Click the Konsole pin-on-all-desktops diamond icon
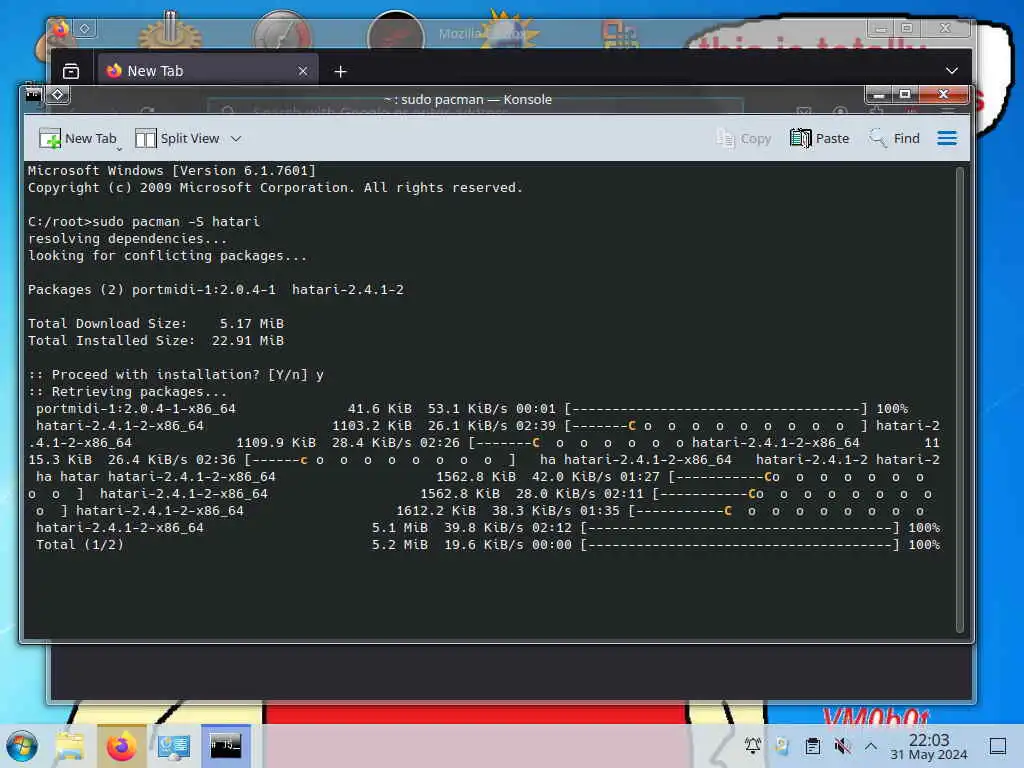 57,95
